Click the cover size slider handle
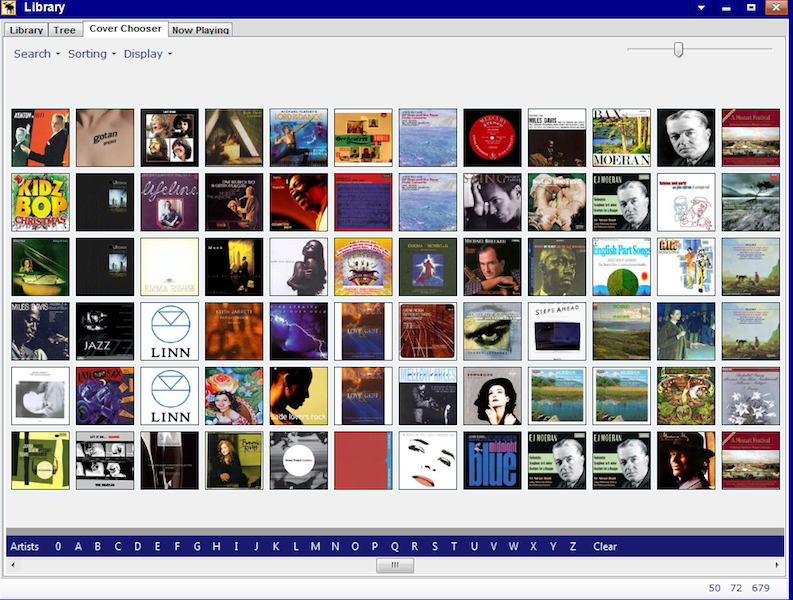793x600 pixels. point(678,50)
